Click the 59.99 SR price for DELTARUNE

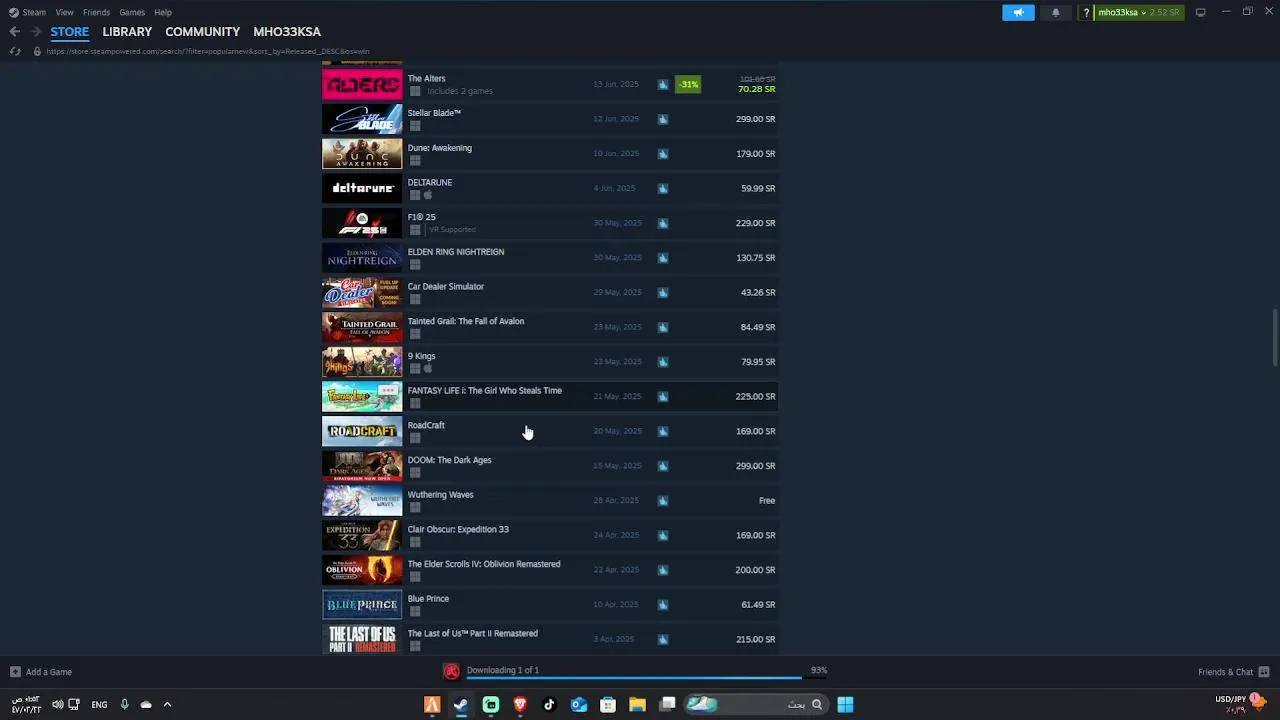point(758,188)
